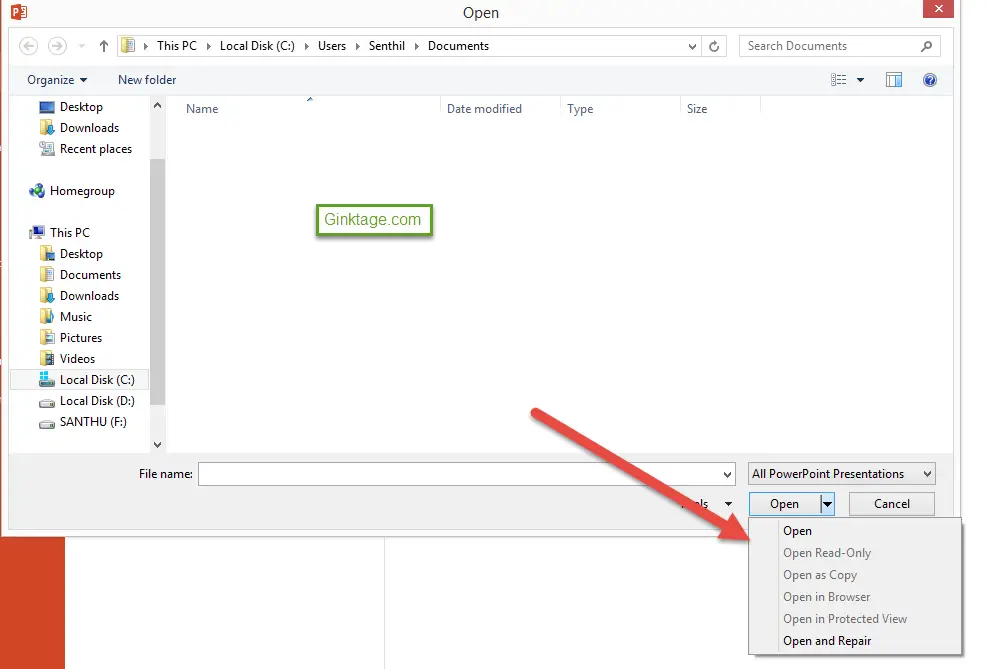Refresh the Documents folder
The width and height of the screenshot is (987, 669).
tap(714, 46)
